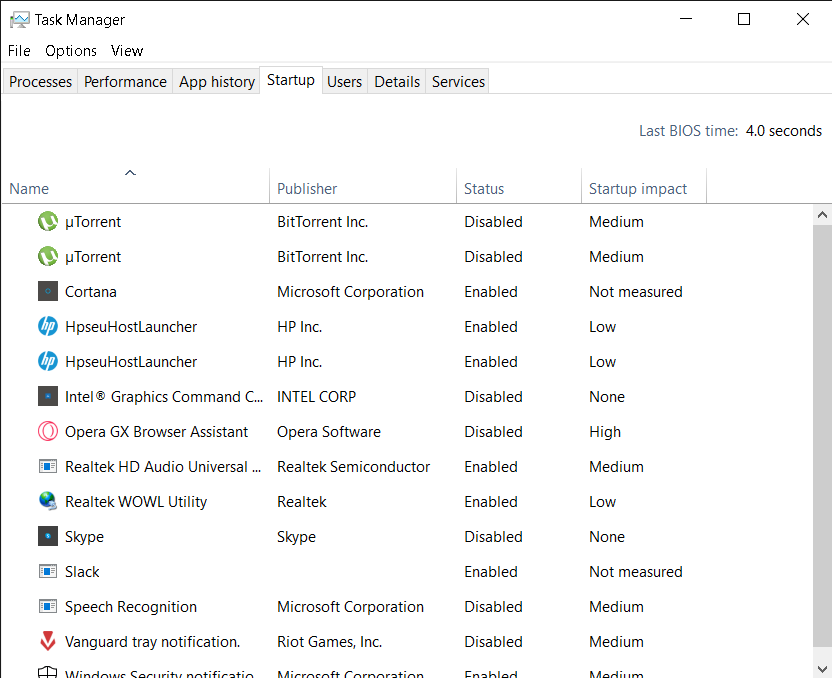Select the Speech Recognition entry name
832x678 pixels.
click(131, 607)
